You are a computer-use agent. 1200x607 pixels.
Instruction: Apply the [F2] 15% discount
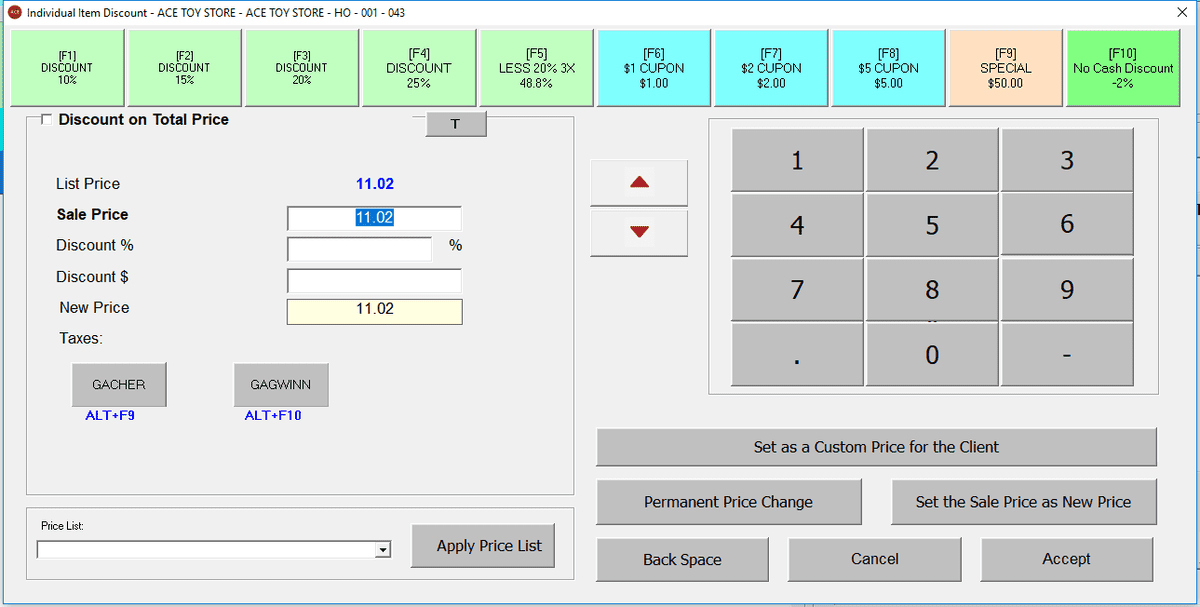coord(184,68)
